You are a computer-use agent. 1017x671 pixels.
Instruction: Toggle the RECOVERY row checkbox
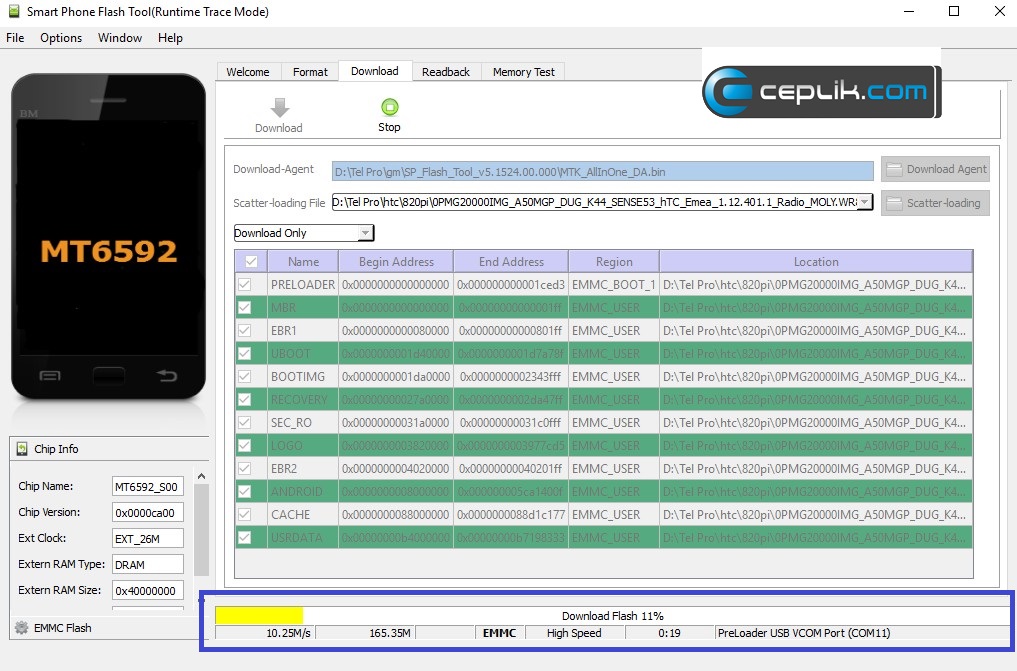245,400
